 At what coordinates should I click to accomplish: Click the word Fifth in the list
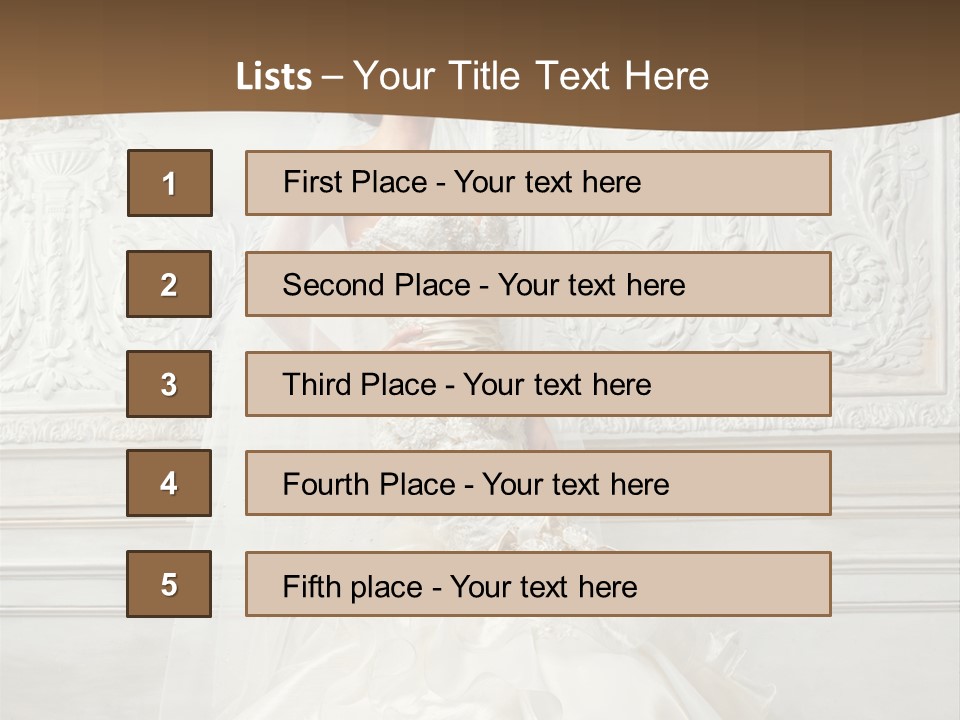pyautogui.click(x=307, y=587)
